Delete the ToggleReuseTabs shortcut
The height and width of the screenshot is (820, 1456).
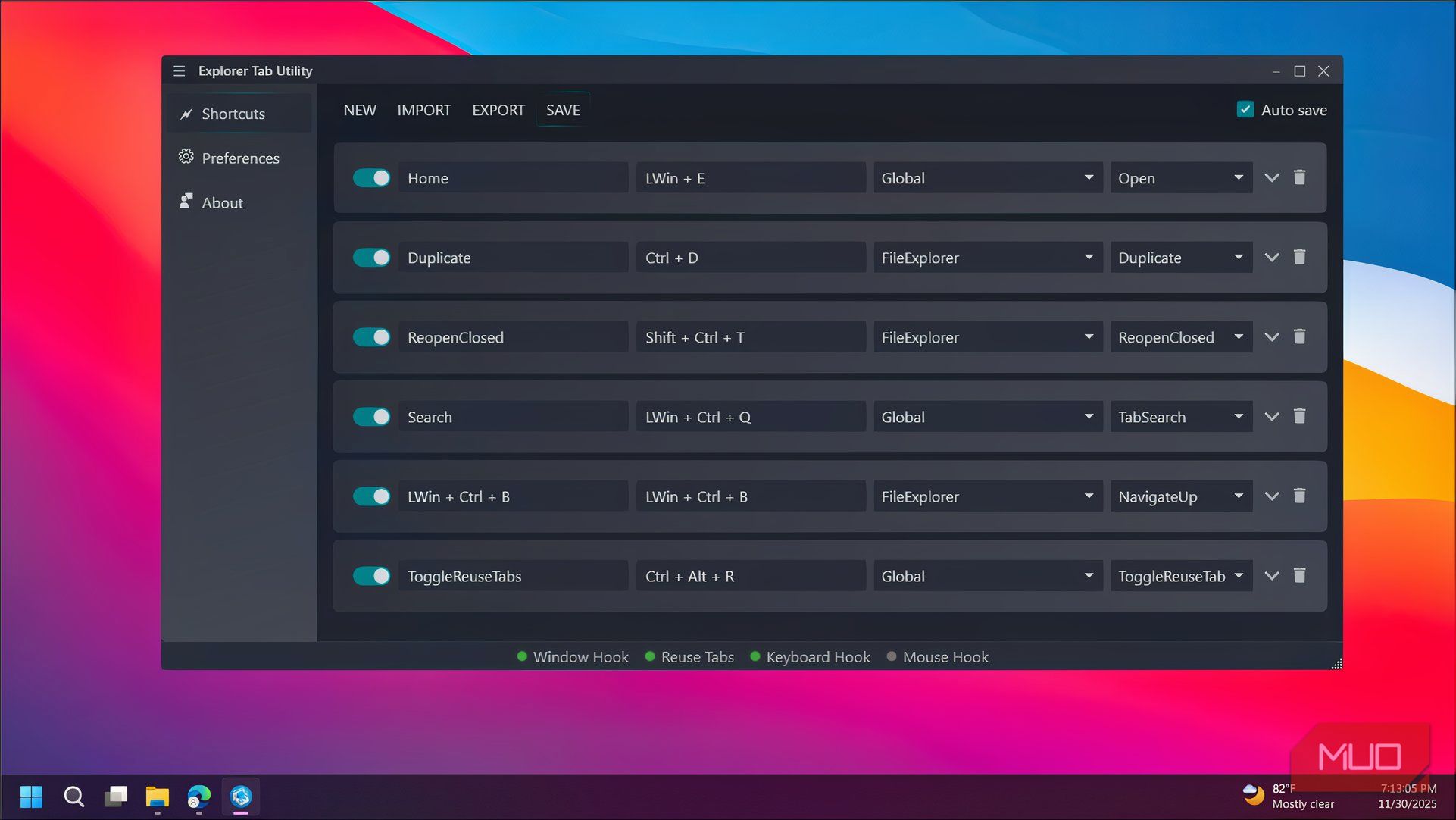(x=1299, y=575)
